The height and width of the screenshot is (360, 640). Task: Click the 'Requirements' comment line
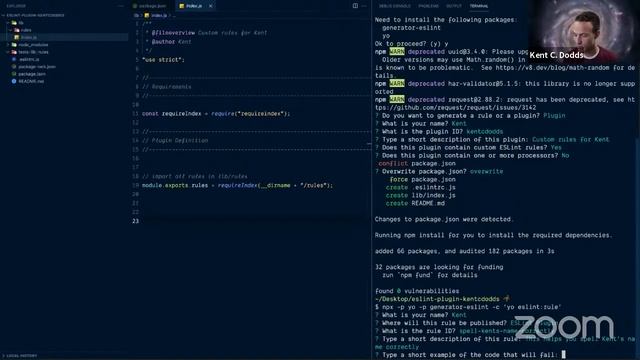coord(167,87)
